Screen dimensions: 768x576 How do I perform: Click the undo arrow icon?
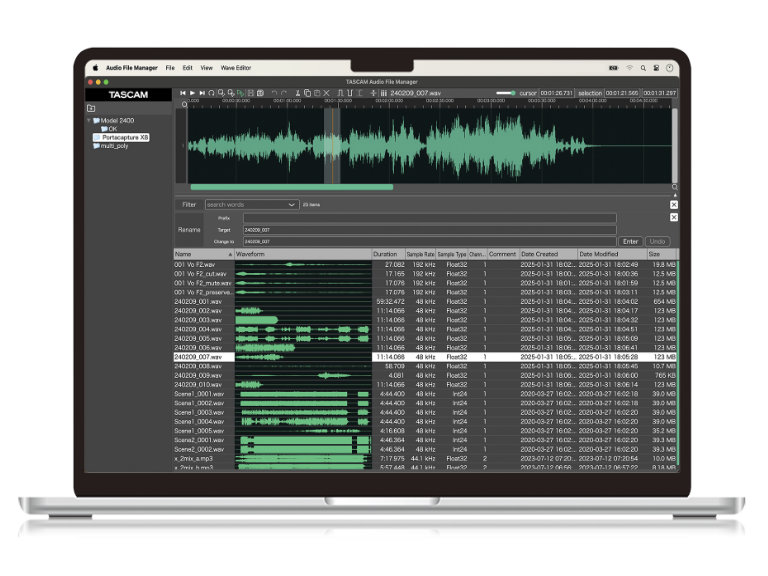[x=274, y=93]
